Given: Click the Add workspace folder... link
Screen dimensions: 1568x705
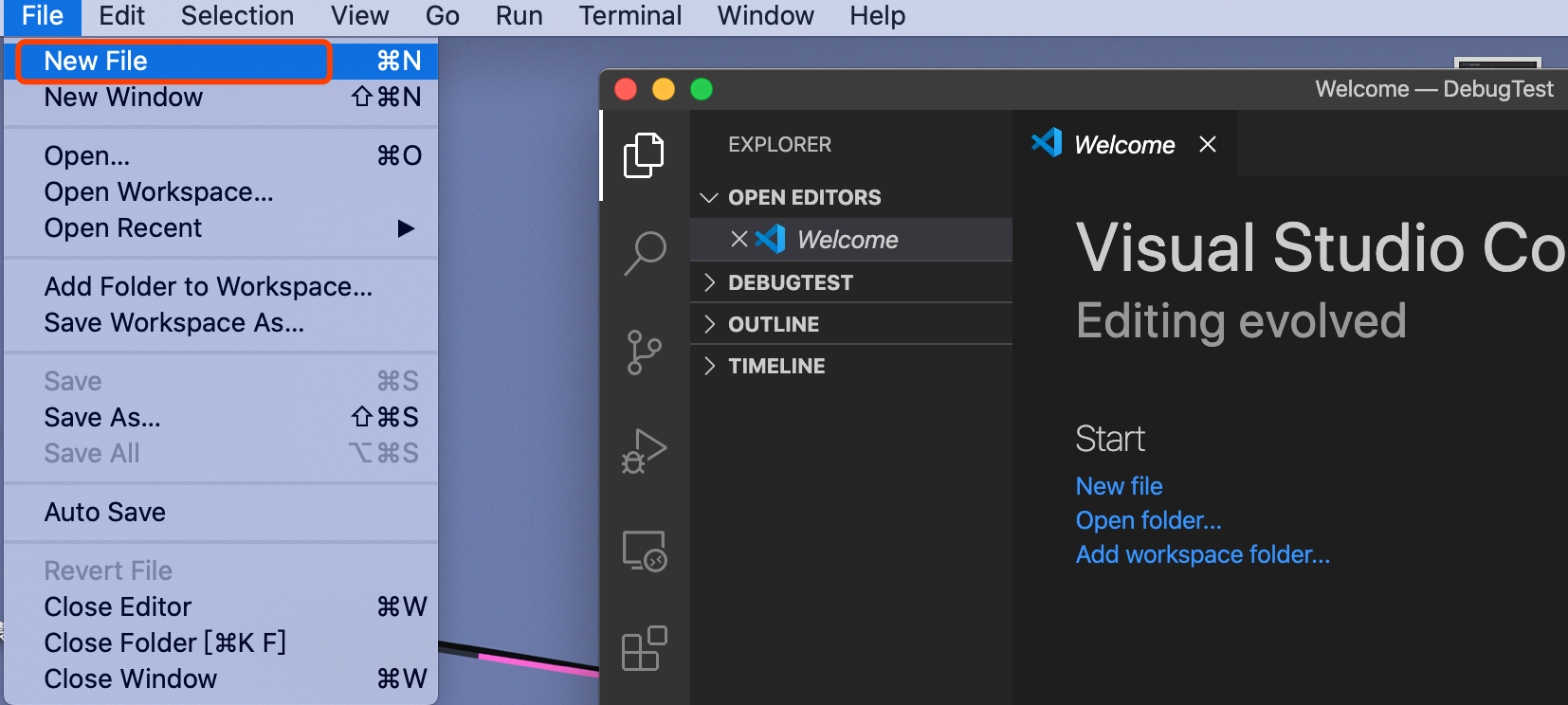Looking at the screenshot, I should click(x=1203, y=554).
